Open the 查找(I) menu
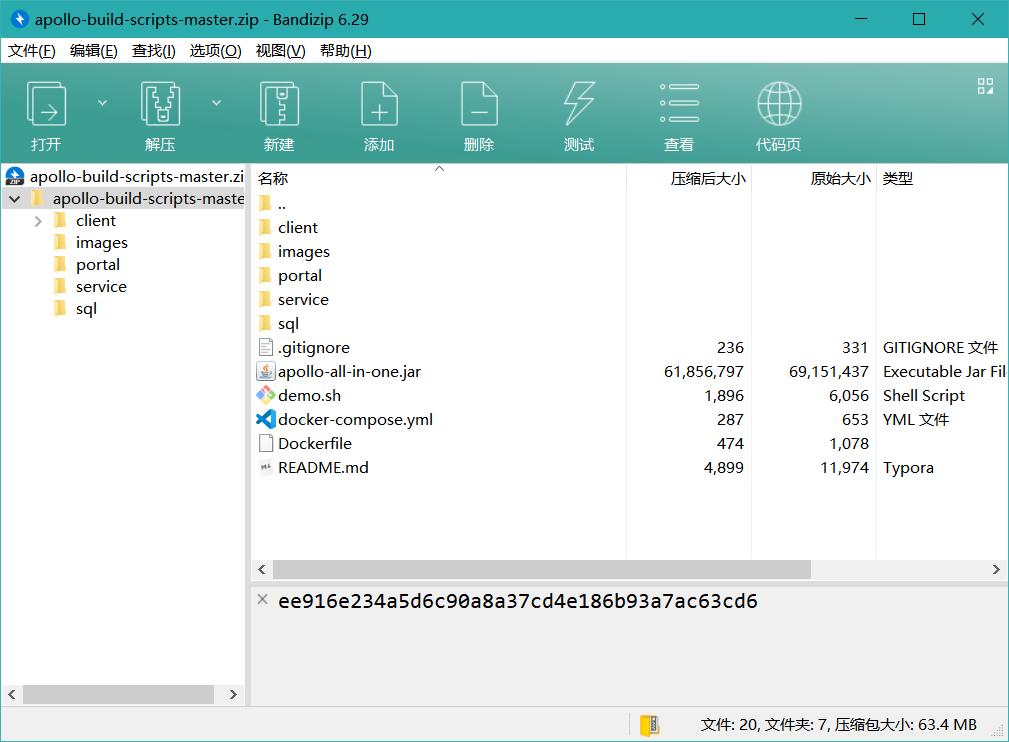The image size is (1009, 742). pyautogui.click(x=154, y=51)
